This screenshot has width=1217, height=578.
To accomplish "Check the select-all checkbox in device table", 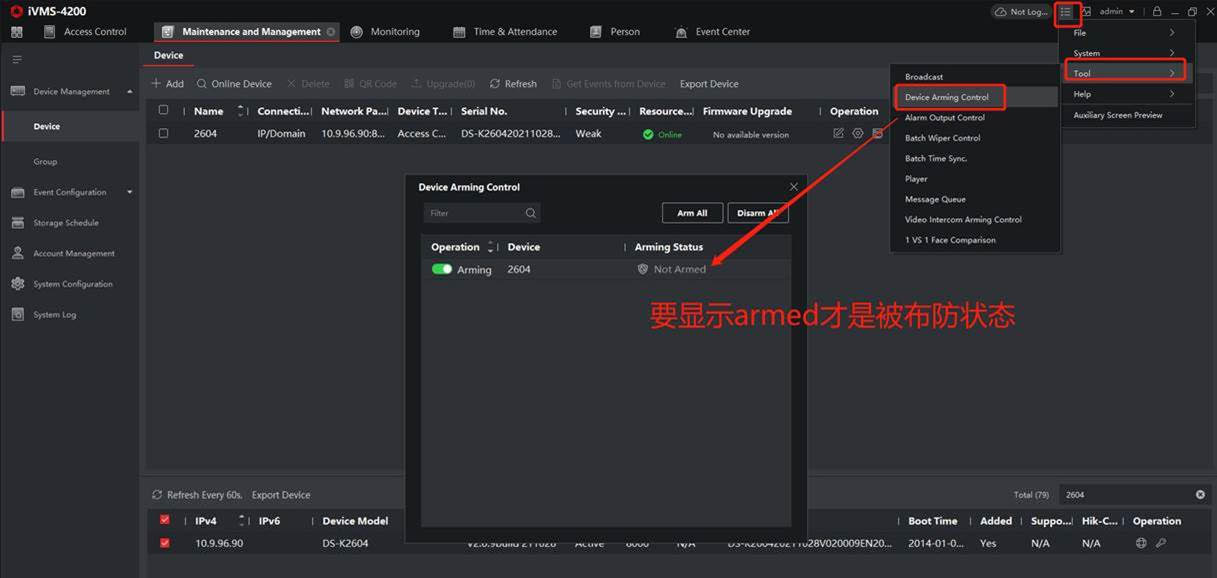I will click(163, 111).
